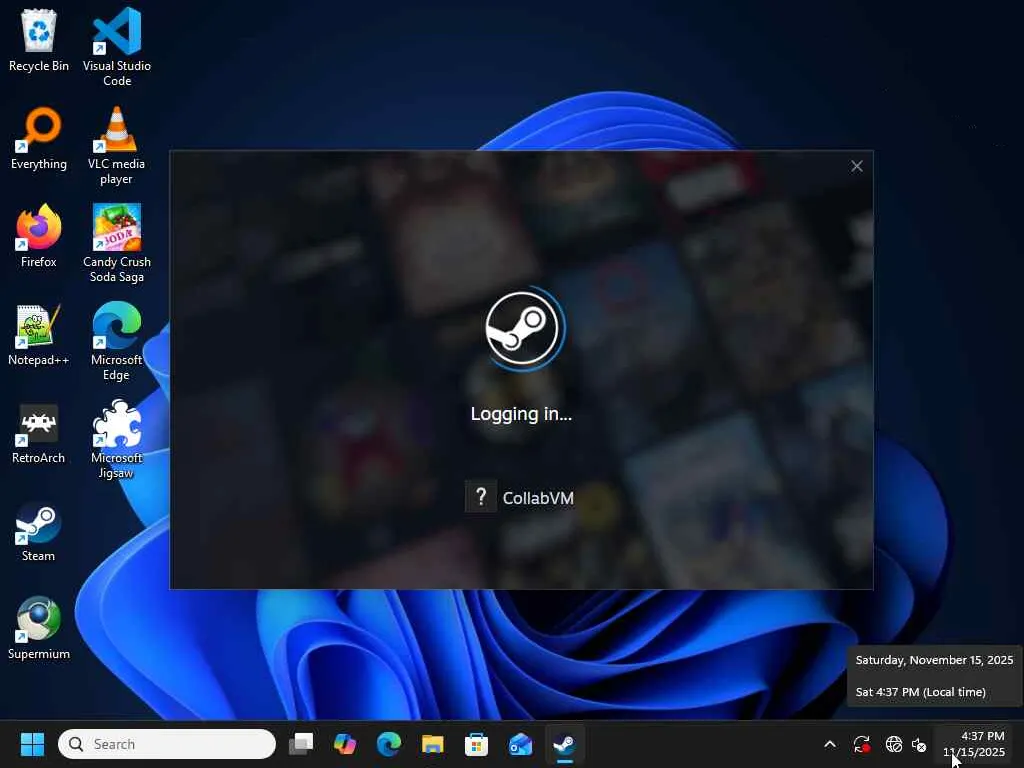1024x768 pixels.
Task: Expand the hidden system tray icons
Action: [830, 744]
